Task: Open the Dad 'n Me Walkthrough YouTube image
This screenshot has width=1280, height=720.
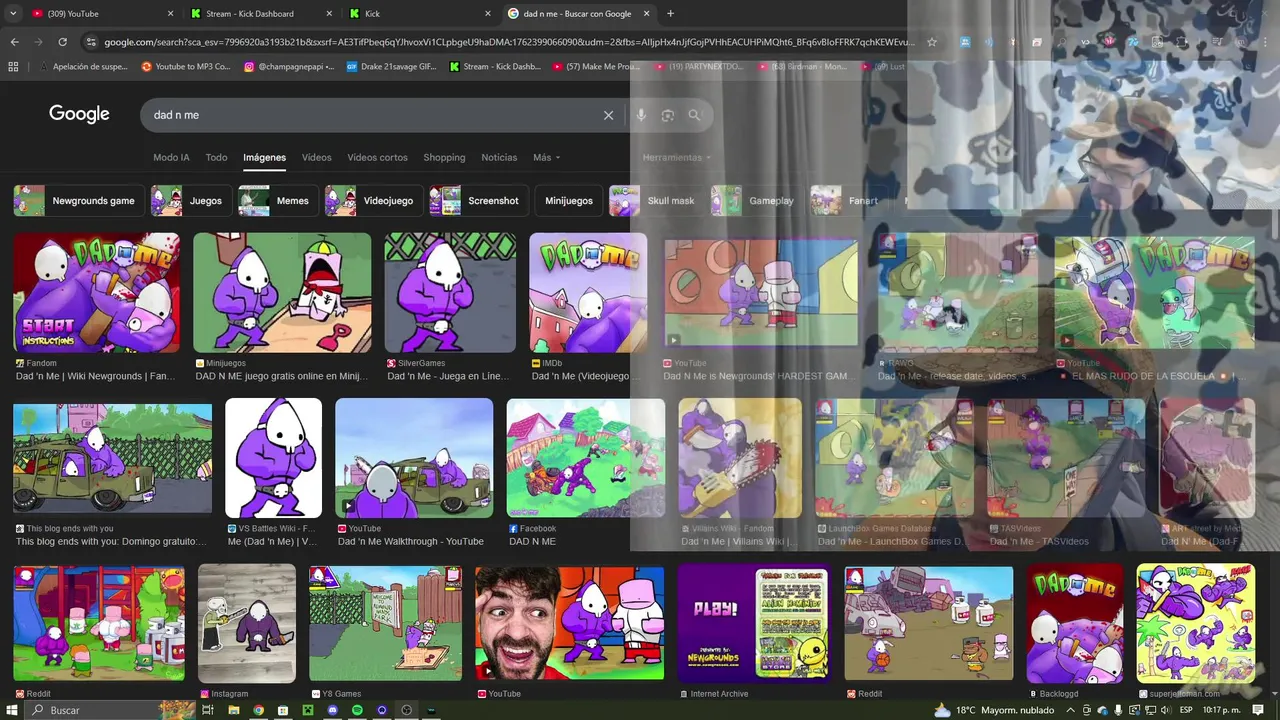Action: [x=414, y=458]
